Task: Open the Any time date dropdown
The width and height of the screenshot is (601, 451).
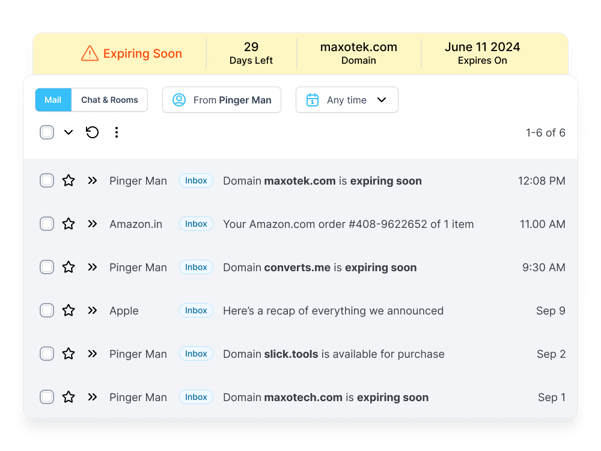Action: tap(347, 100)
